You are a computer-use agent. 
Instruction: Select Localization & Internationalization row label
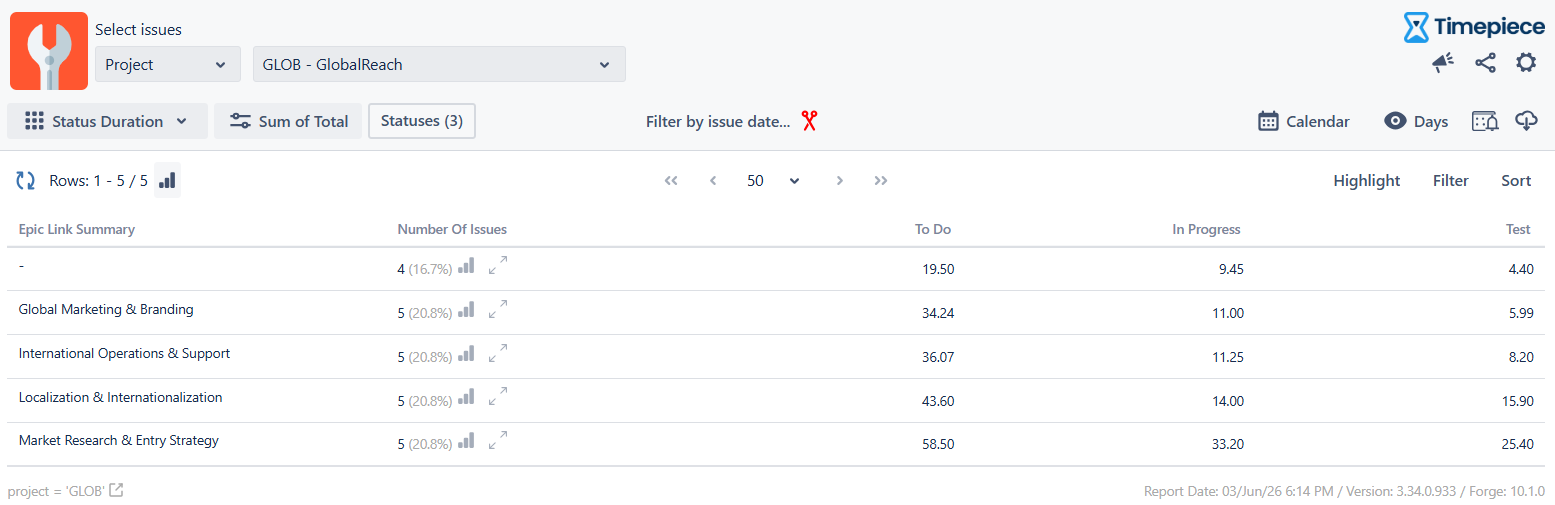point(121,398)
